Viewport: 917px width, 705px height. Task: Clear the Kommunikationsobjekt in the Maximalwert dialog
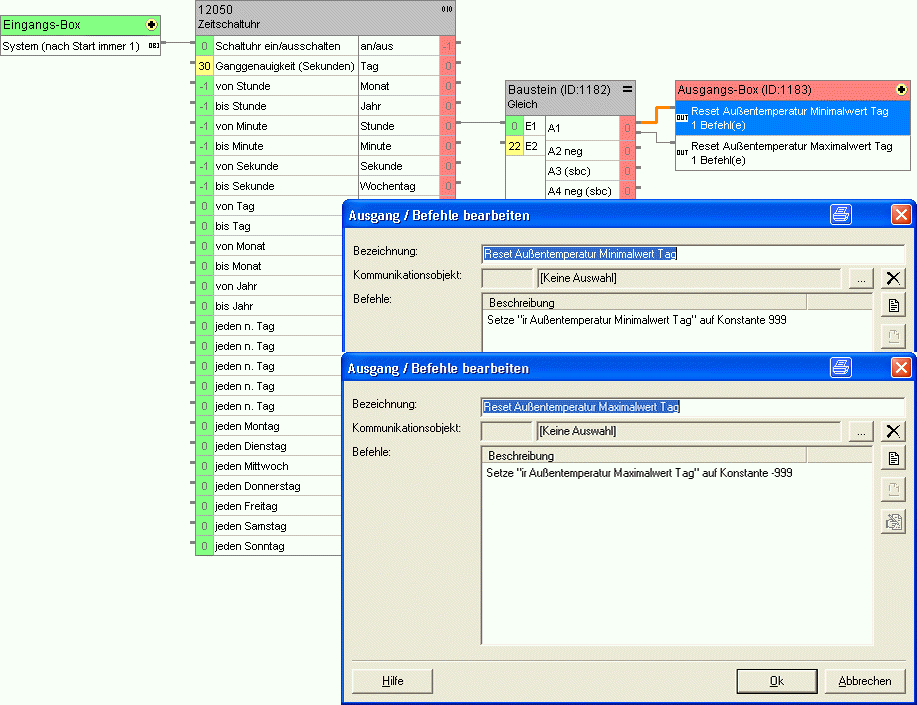(x=893, y=431)
